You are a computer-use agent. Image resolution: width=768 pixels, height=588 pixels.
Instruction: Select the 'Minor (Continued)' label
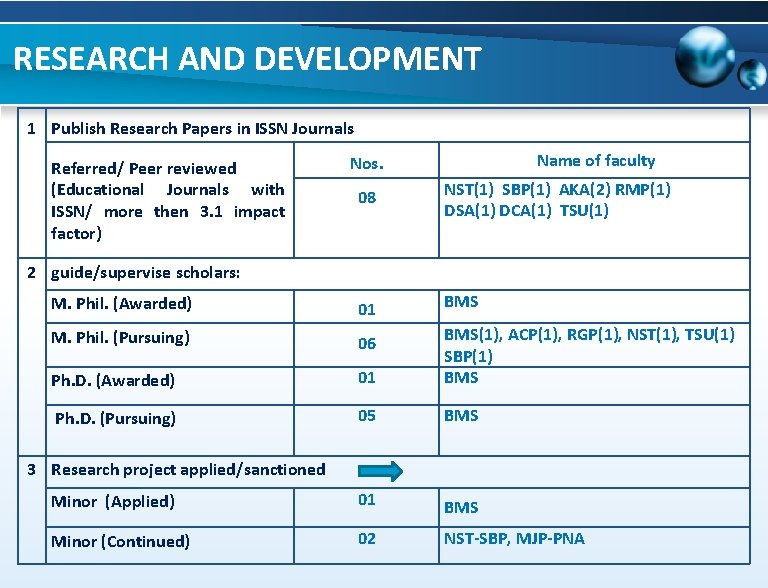pyautogui.click(x=120, y=541)
